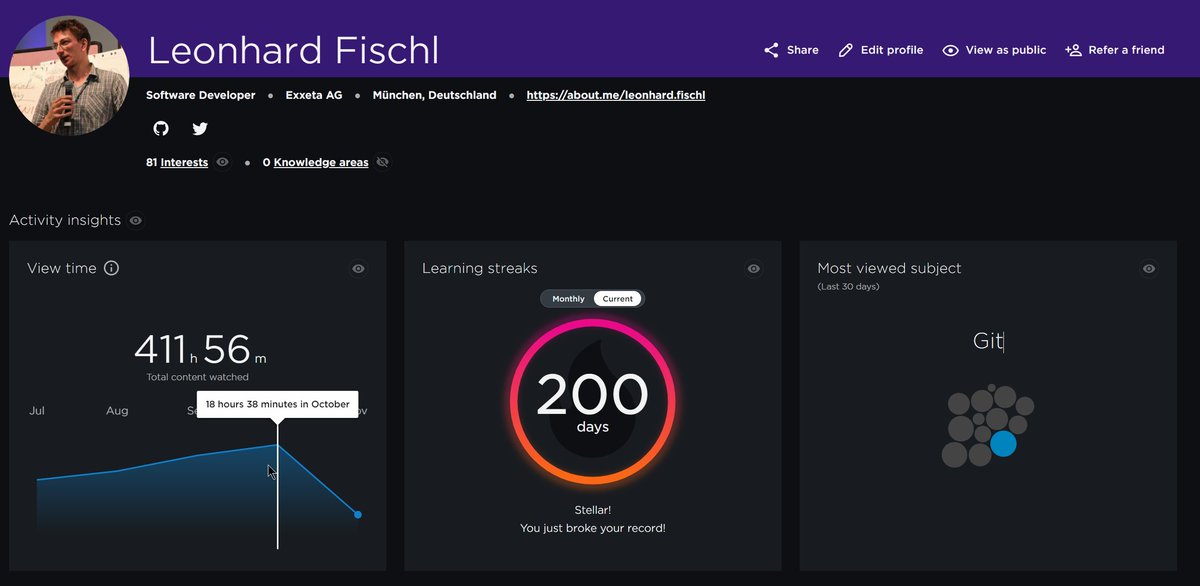
Task: Switch learning streaks to Monthly
Action: point(568,299)
